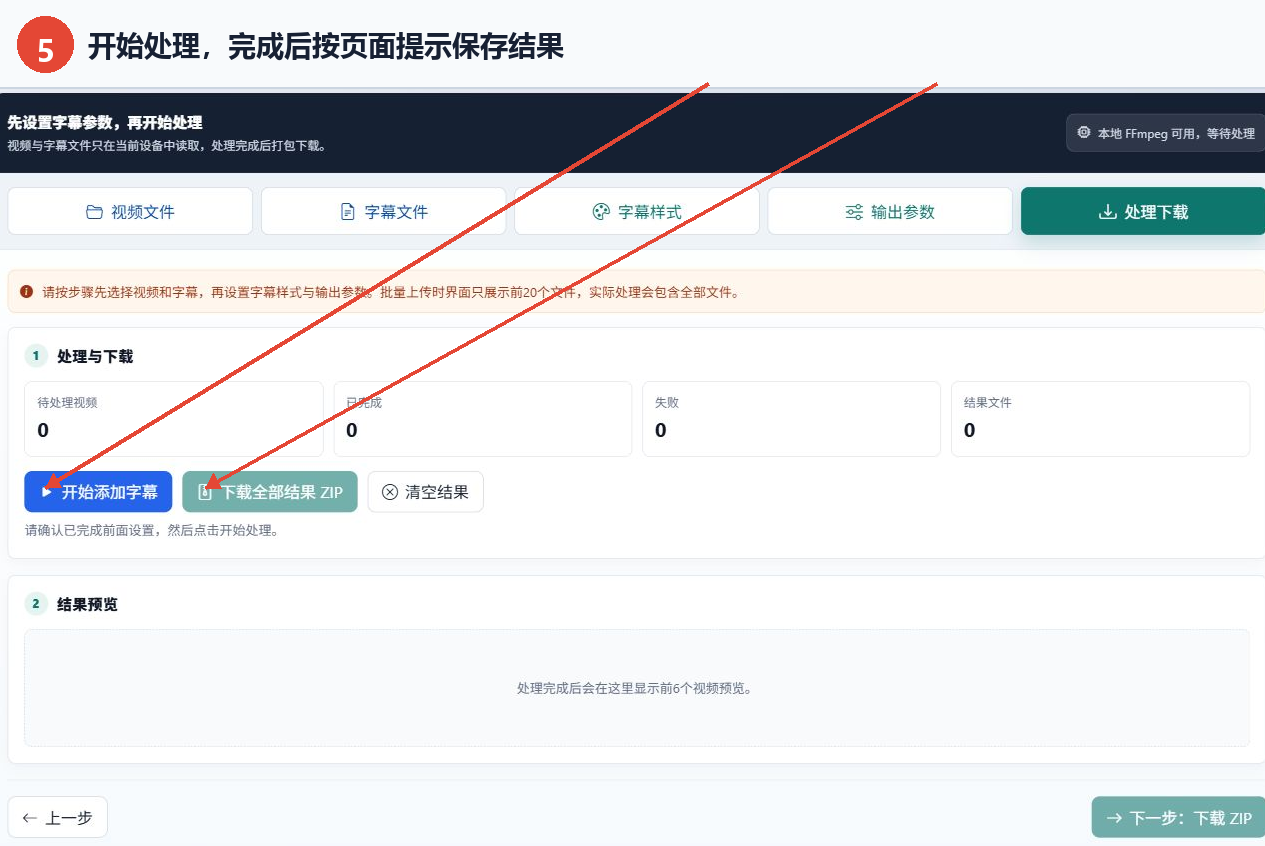Viewport: 1265px width, 846px height.
Task: Click the 处理与下载 section heading
Action: click(95, 356)
